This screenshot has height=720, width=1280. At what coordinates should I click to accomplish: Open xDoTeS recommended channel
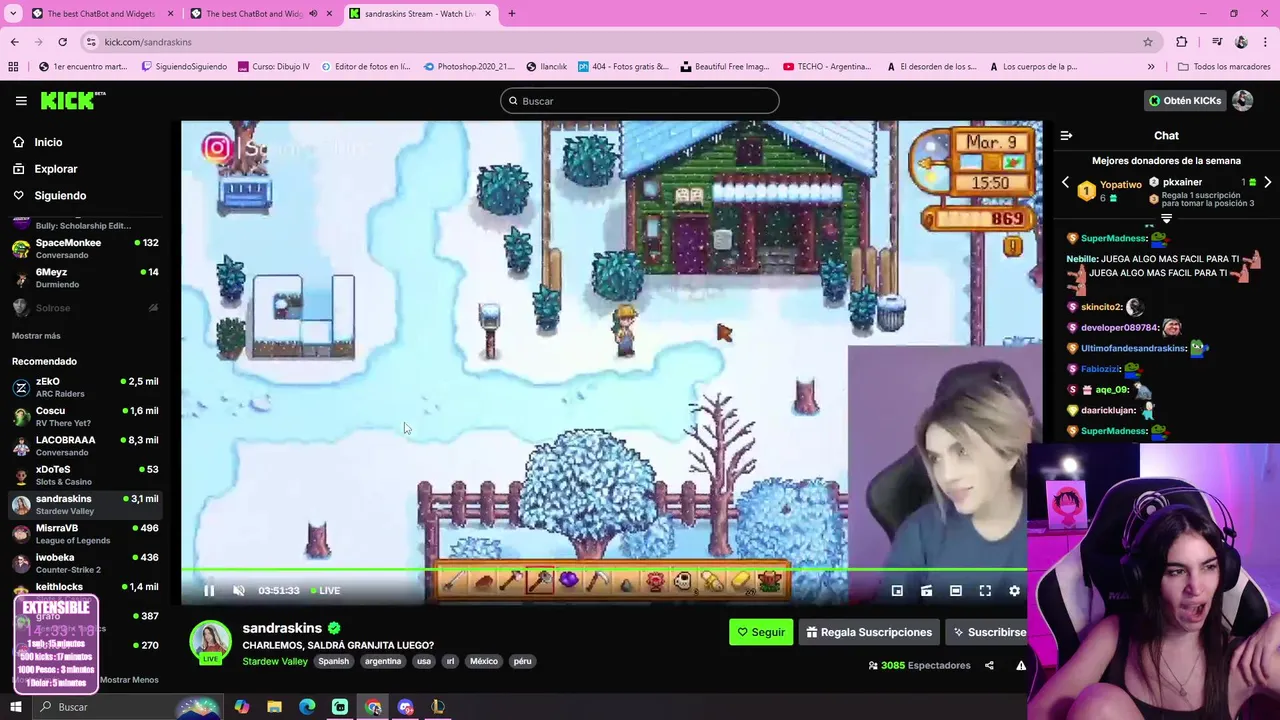86,475
